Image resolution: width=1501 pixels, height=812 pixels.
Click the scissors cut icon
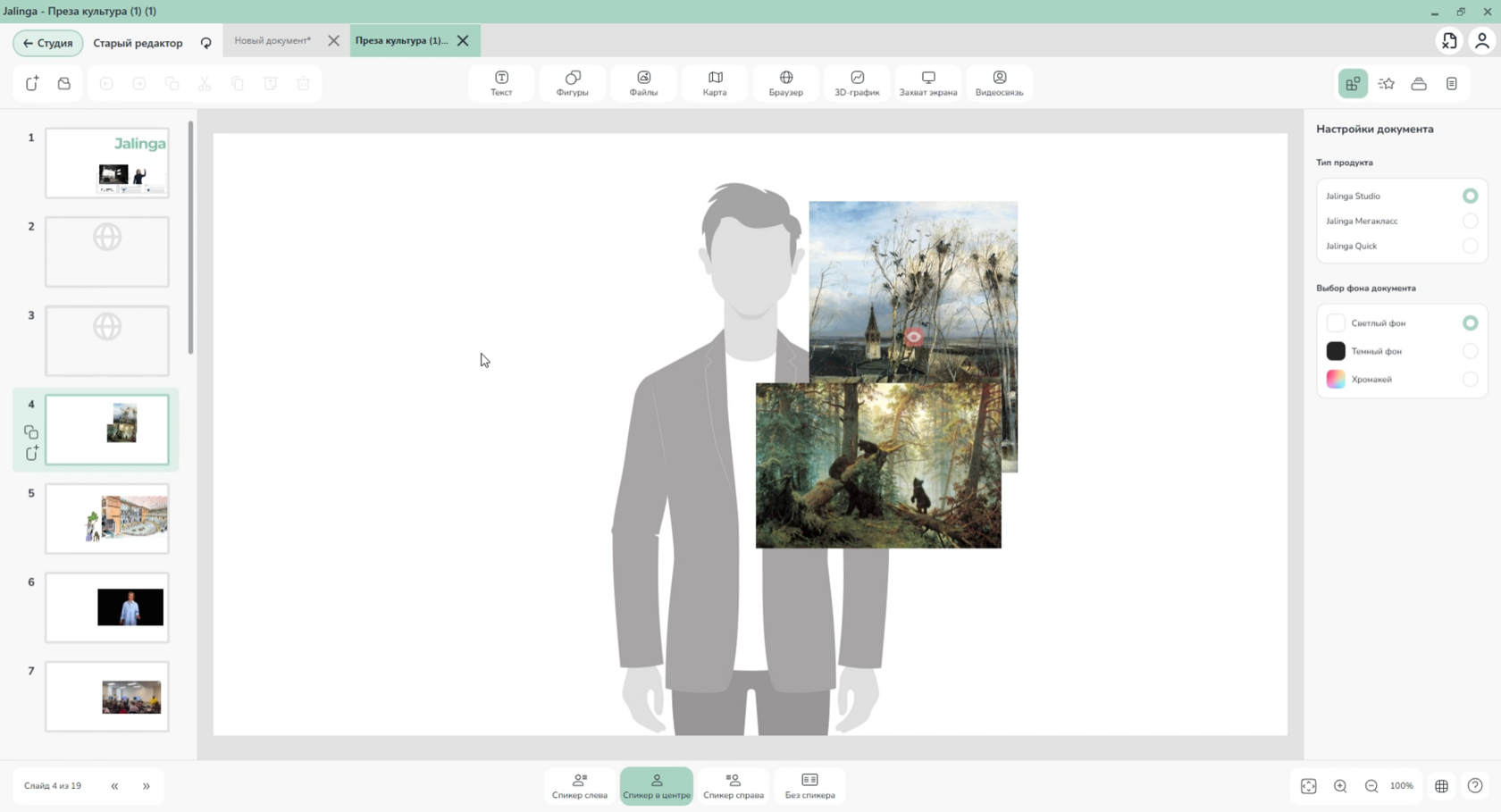click(205, 83)
